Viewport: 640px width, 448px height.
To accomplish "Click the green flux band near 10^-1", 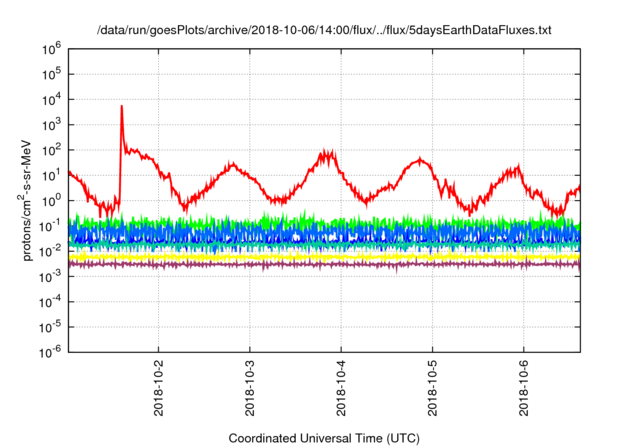I will pos(324,222).
